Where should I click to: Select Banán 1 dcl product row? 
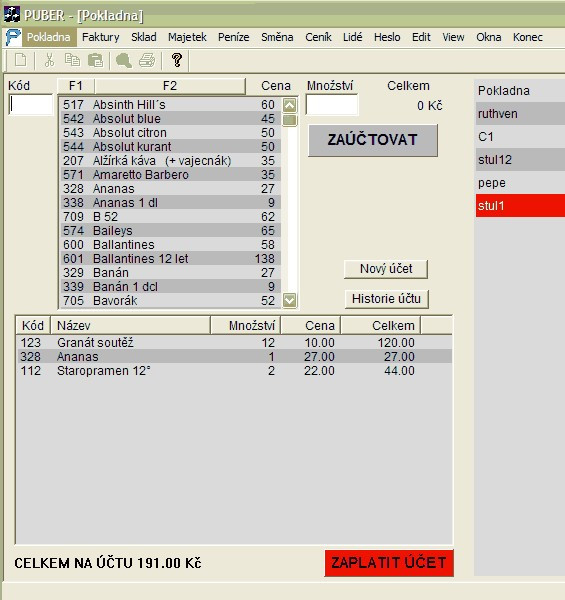170,287
